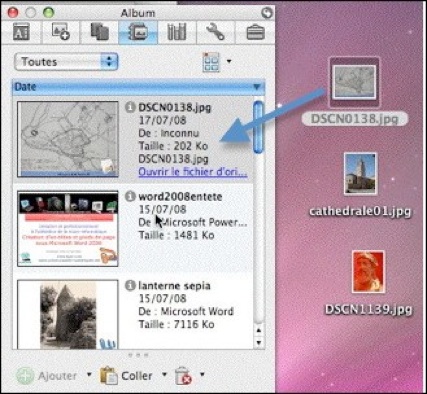This screenshot has width=427, height=394.
Task: Open the Compatibility wrench icon
Action: click(x=215, y=32)
